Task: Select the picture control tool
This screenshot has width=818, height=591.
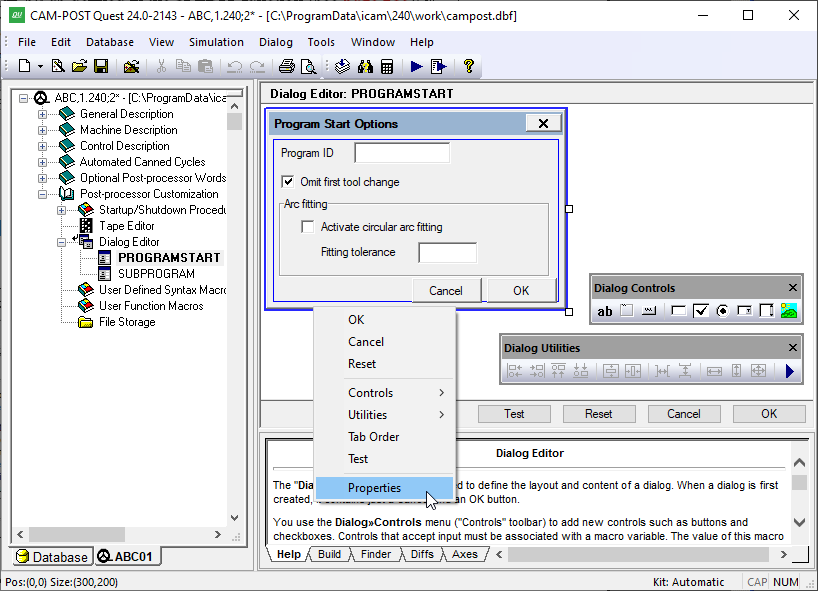Action: [x=789, y=311]
